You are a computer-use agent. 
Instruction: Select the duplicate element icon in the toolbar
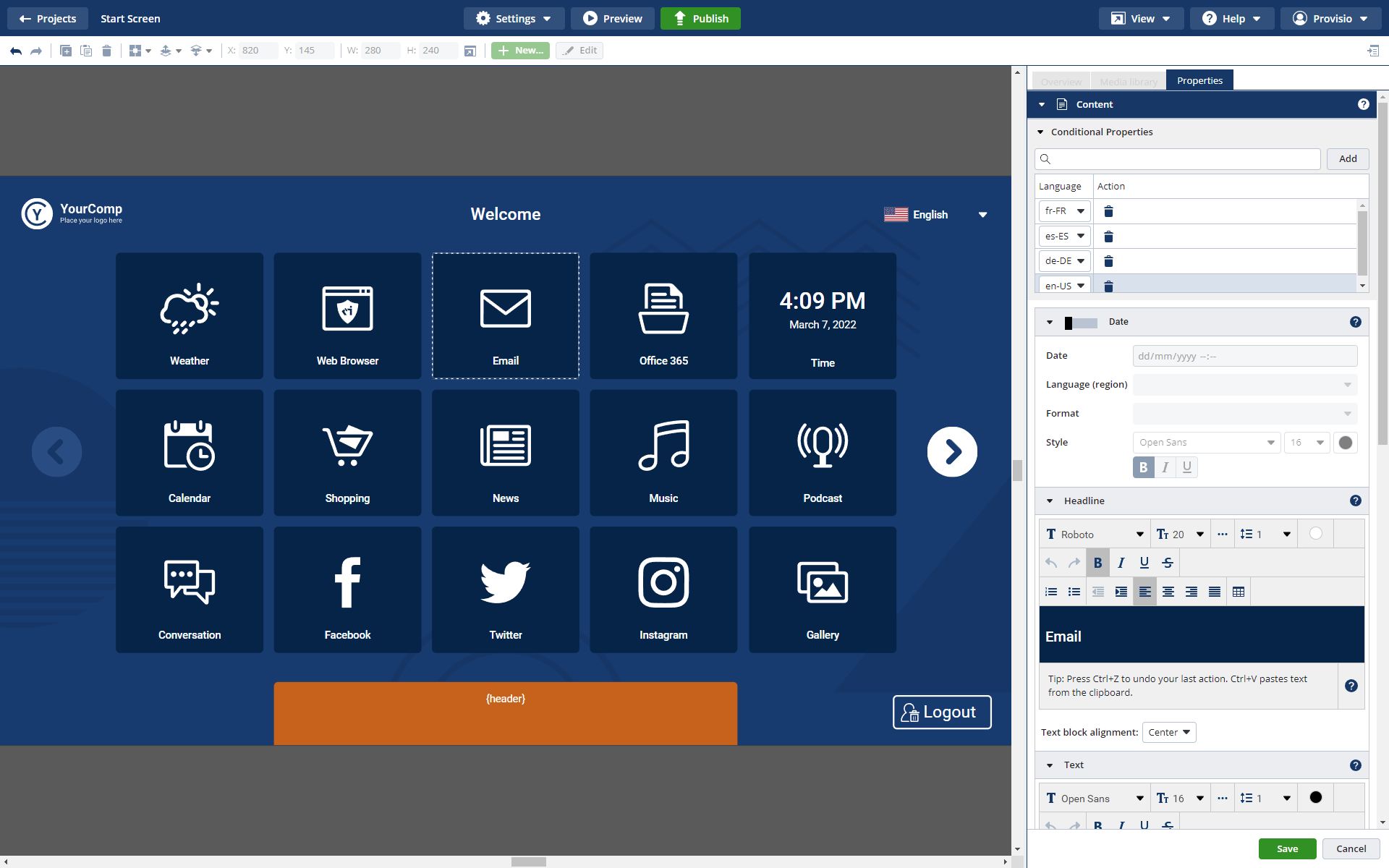[66, 51]
